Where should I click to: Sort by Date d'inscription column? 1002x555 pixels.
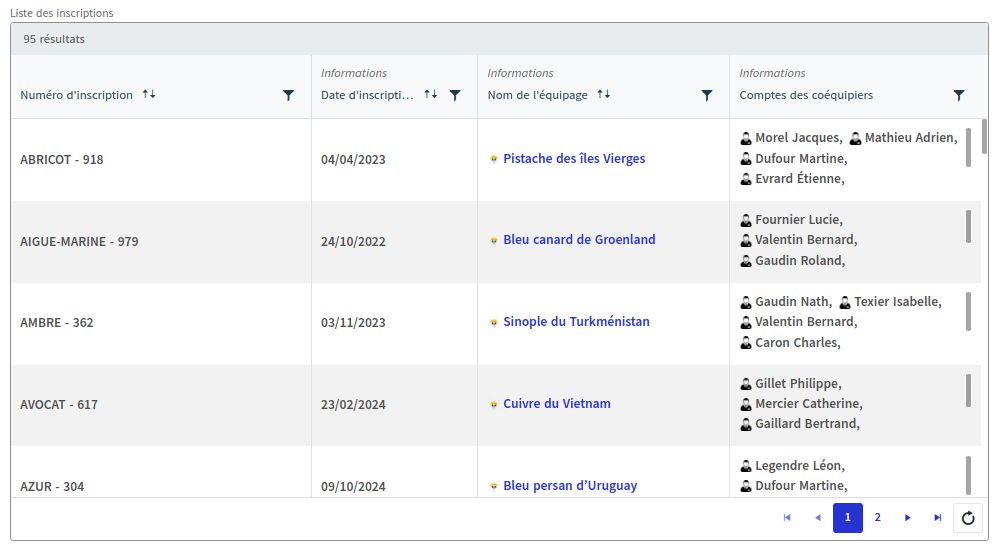(x=431, y=95)
